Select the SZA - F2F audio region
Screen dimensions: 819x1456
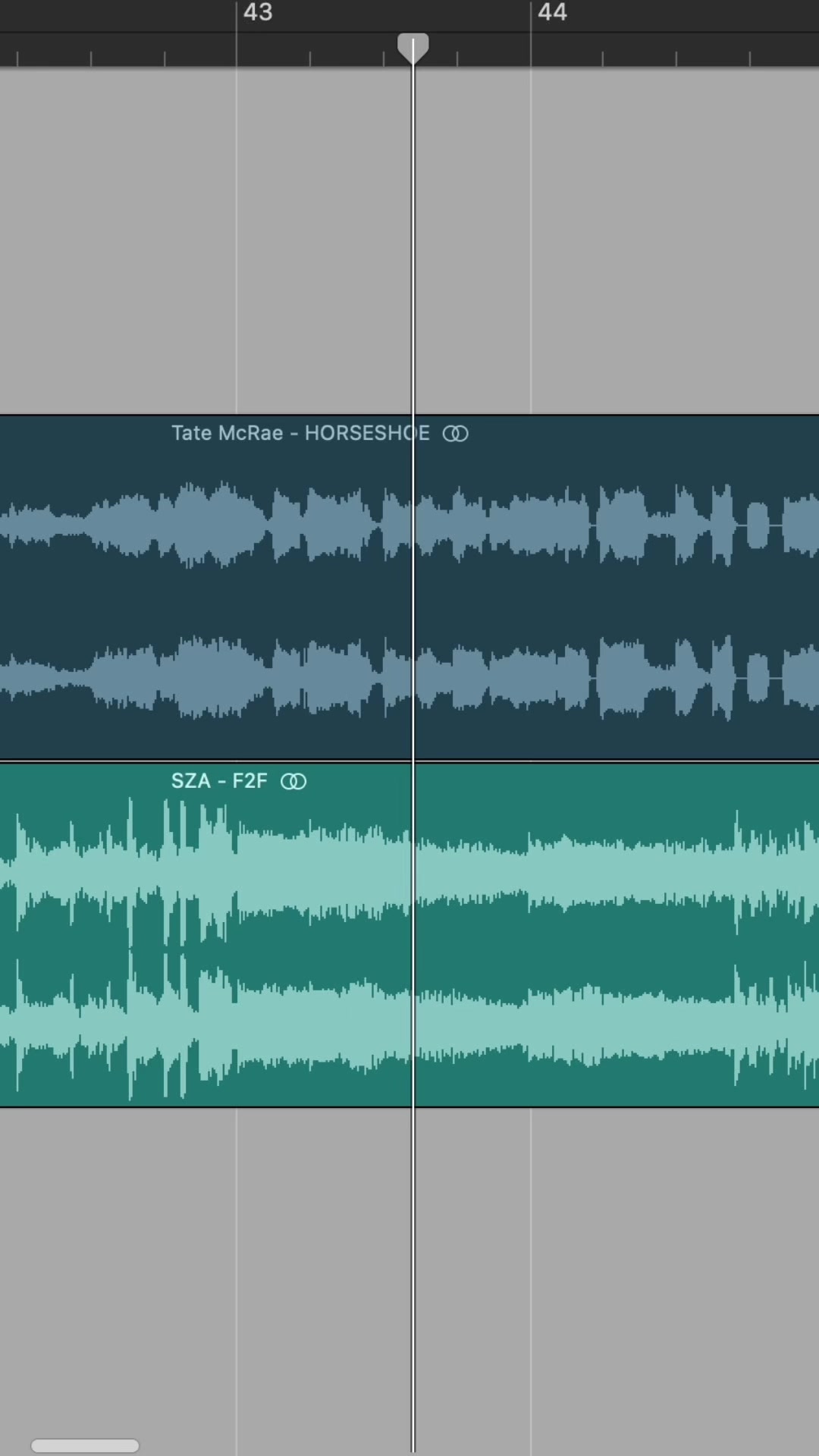[409, 934]
